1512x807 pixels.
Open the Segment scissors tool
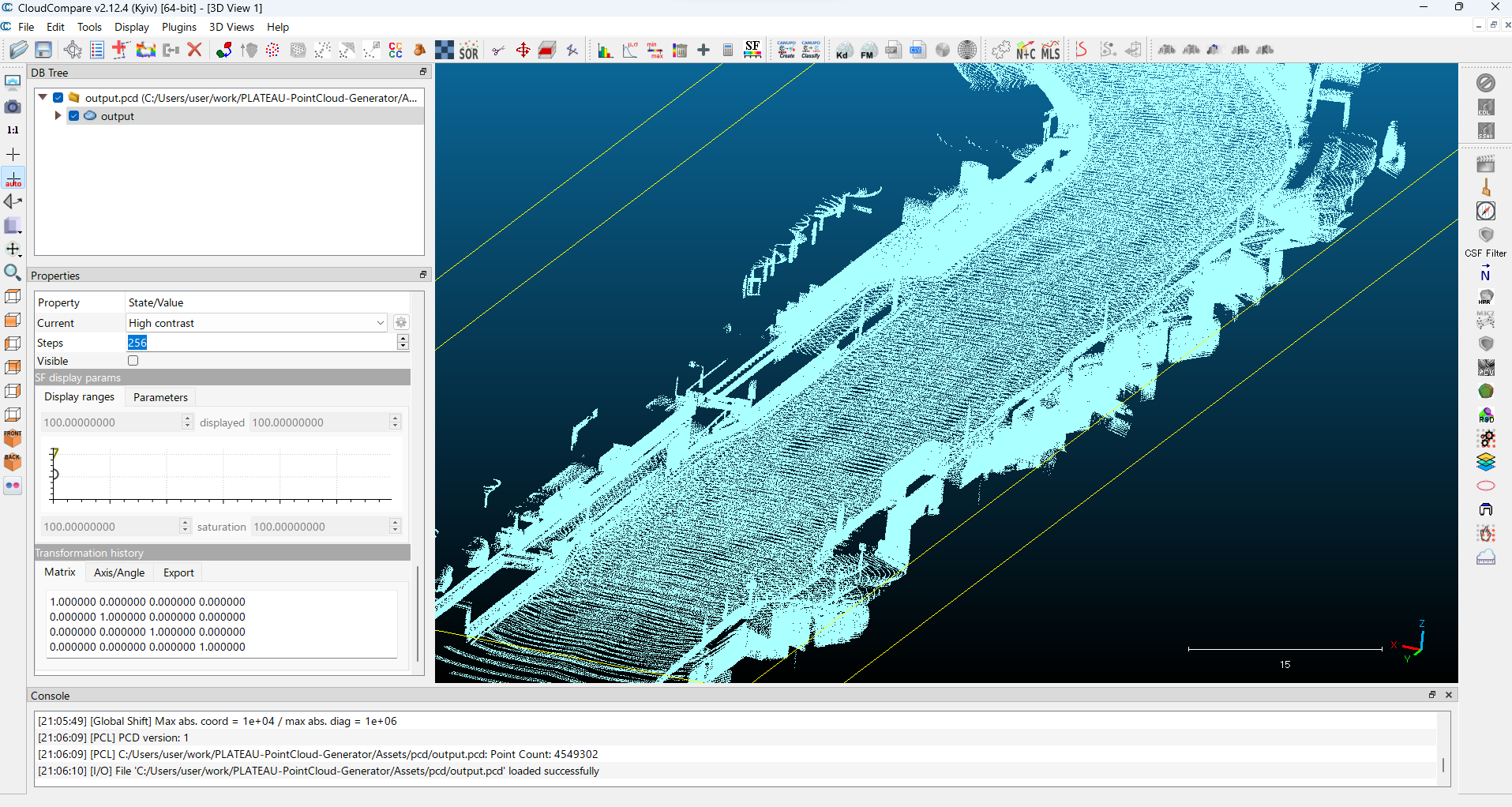coord(498,51)
